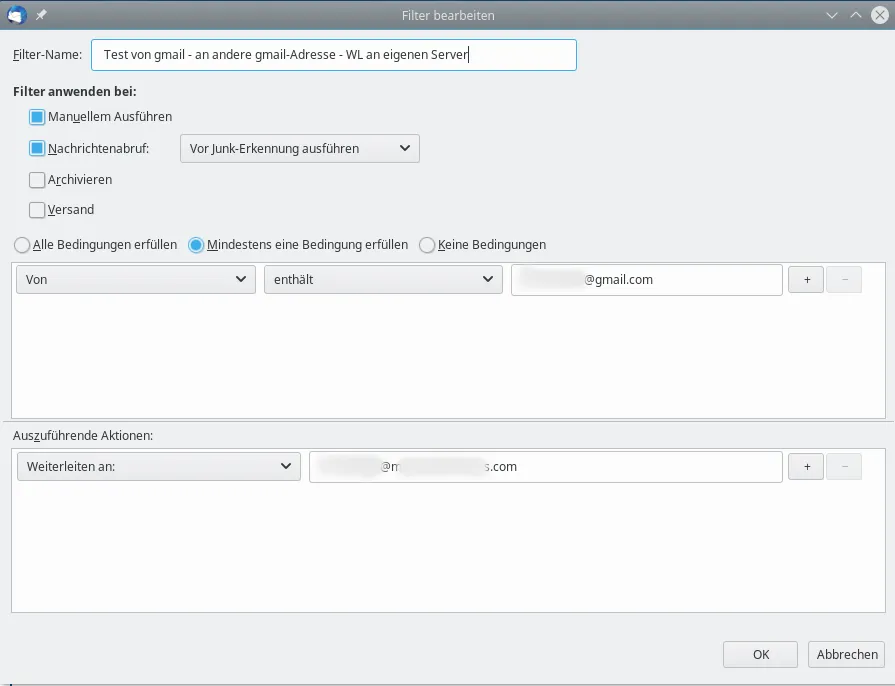
Task: Select Alle Bedingungen erfüllen radio button
Action: tap(22, 245)
